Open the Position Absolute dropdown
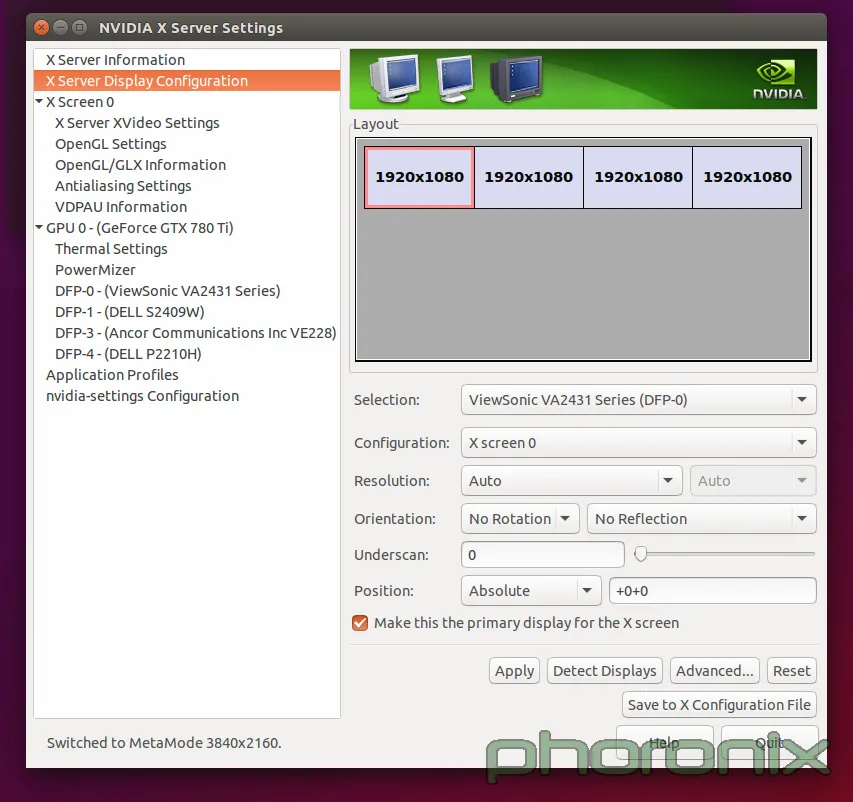The width and height of the screenshot is (853, 802). pos(531,591)
